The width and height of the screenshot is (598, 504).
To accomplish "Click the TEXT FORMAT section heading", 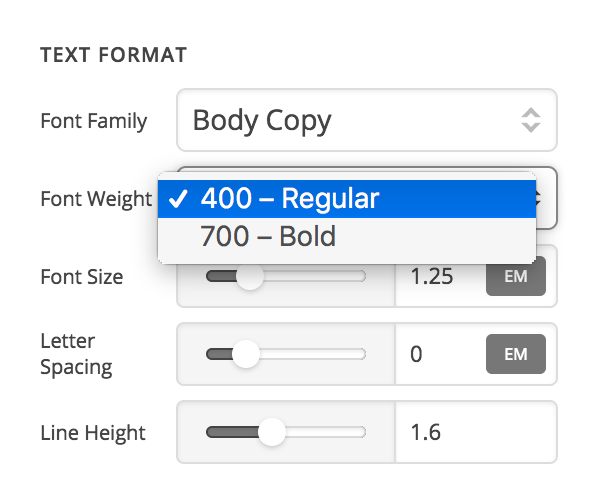I will tap(114, 55).
